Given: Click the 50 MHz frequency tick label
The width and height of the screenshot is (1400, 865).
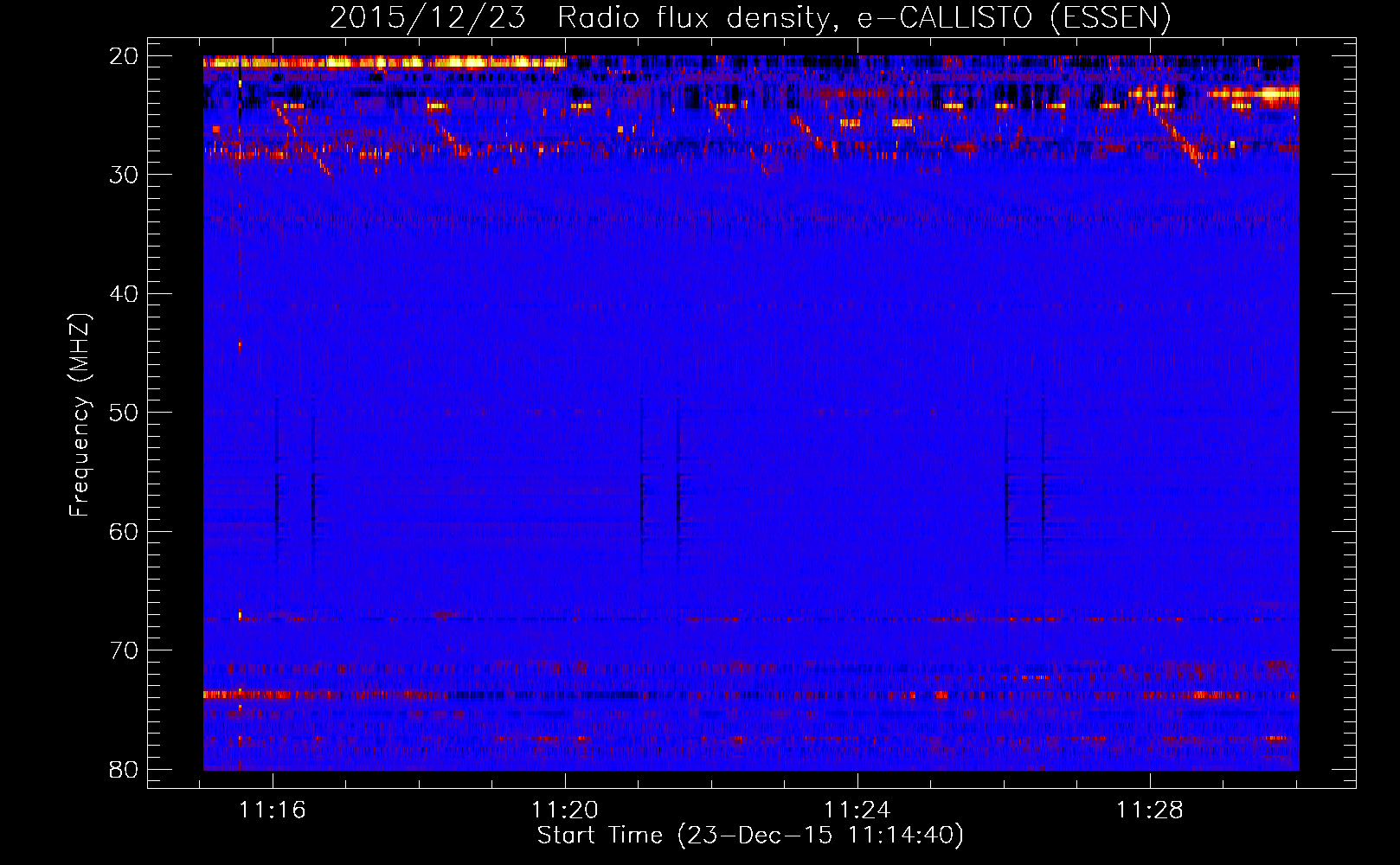Looking at the screenshot, I should tap(125, 413).
